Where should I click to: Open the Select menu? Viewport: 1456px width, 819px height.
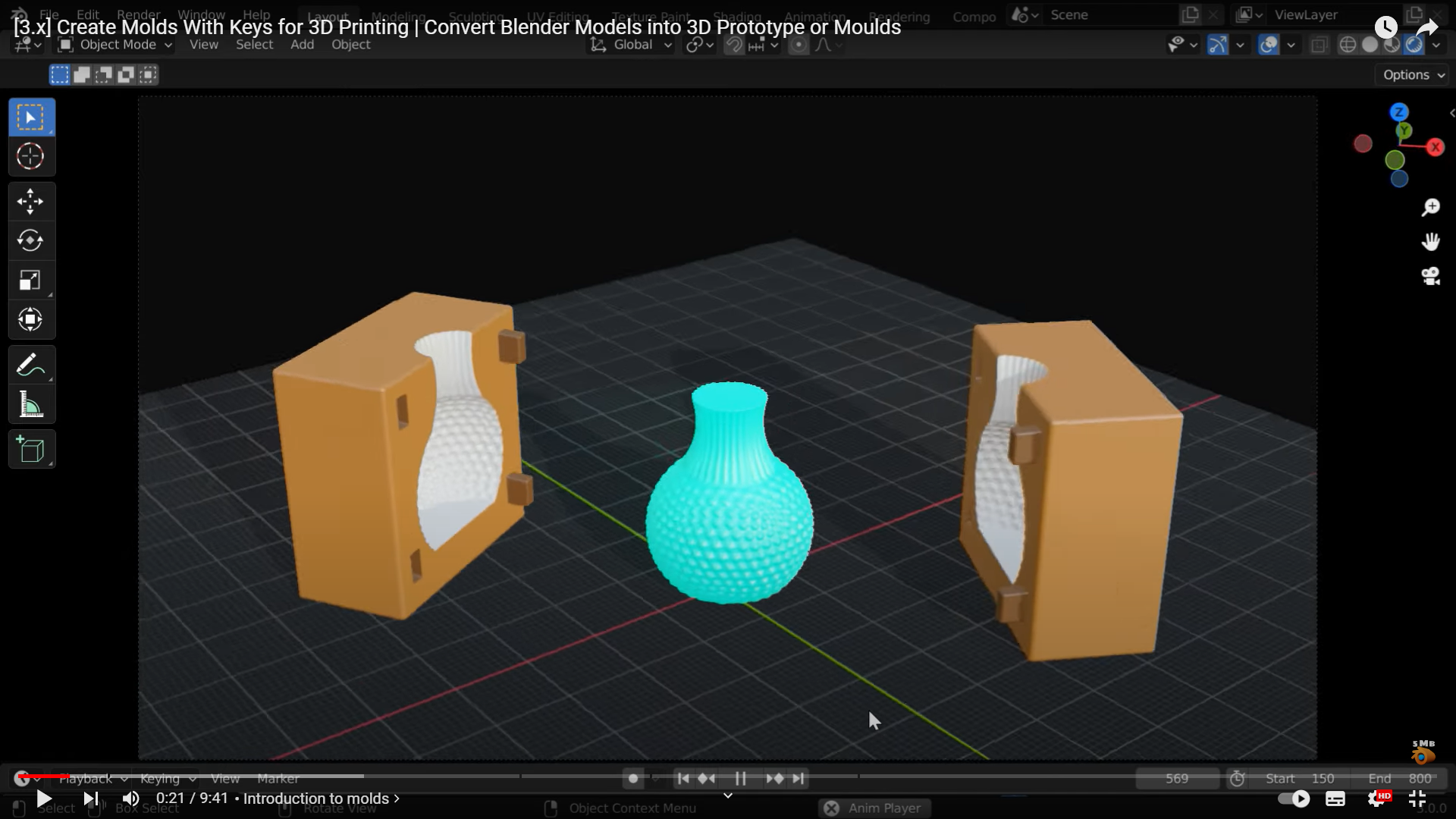point(254,45)
